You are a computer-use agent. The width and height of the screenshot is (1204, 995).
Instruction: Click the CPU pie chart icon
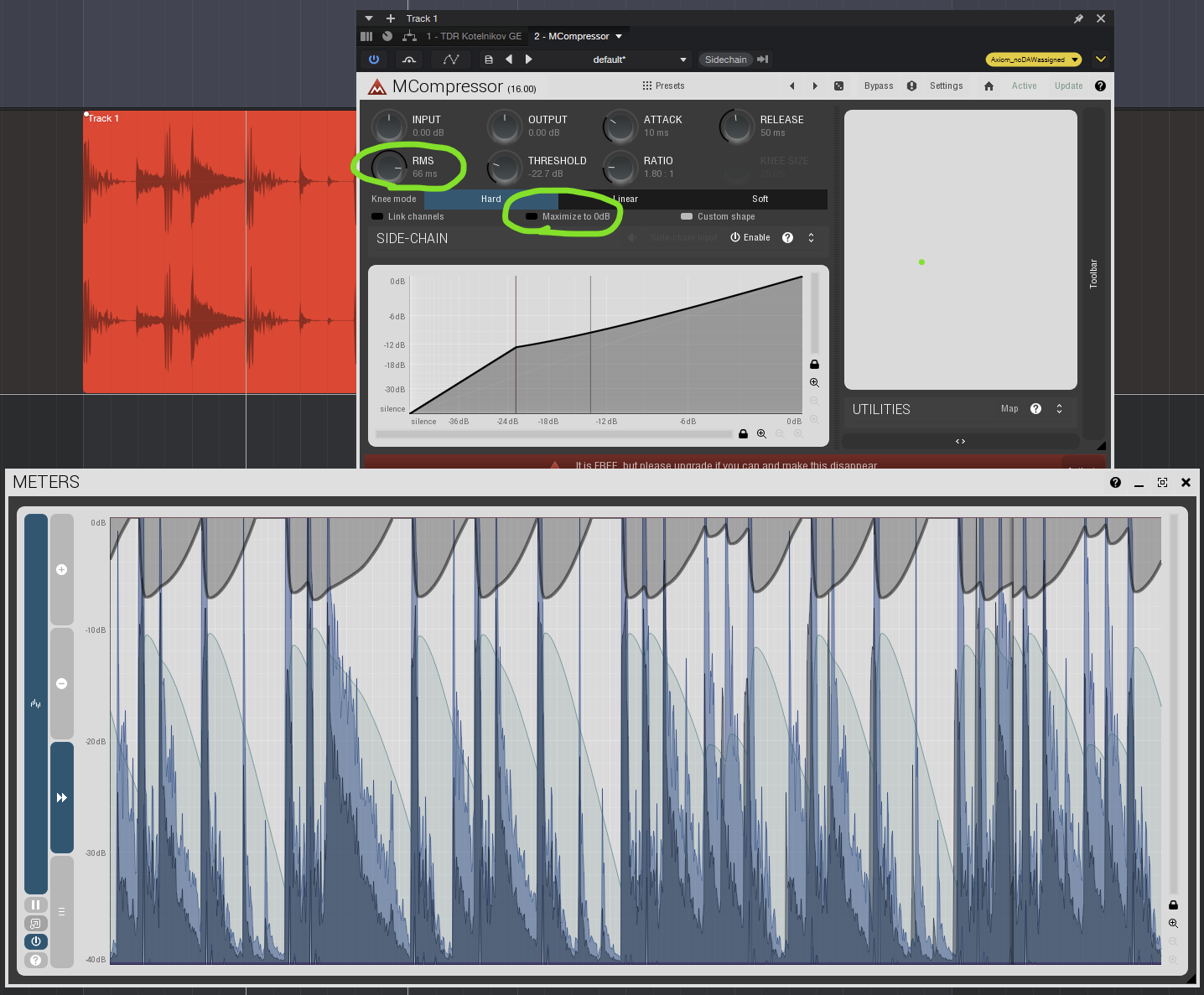click(x=387, y=36)
